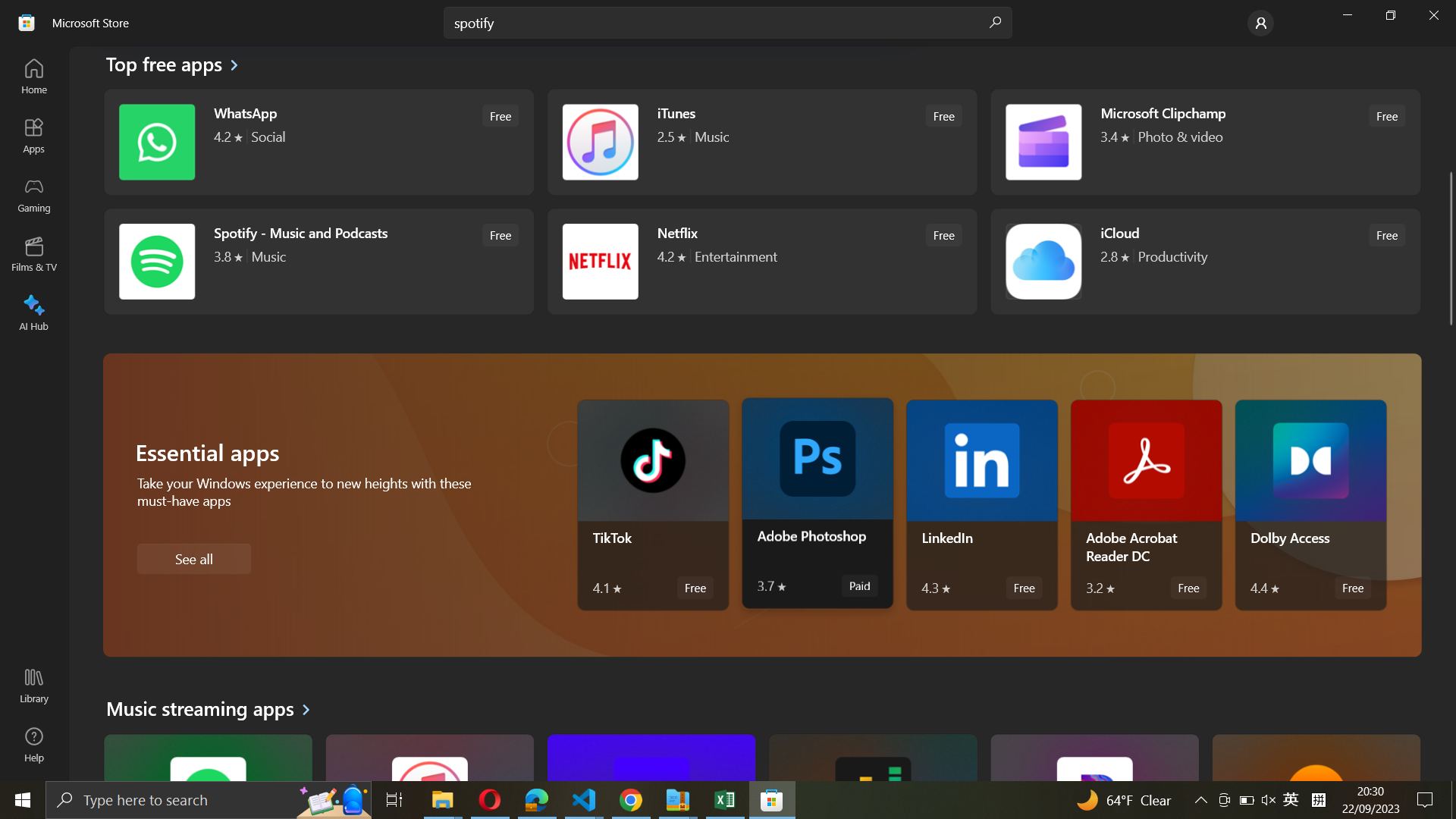Click Paid button on Adobe Photoshop

pos(859,586)
